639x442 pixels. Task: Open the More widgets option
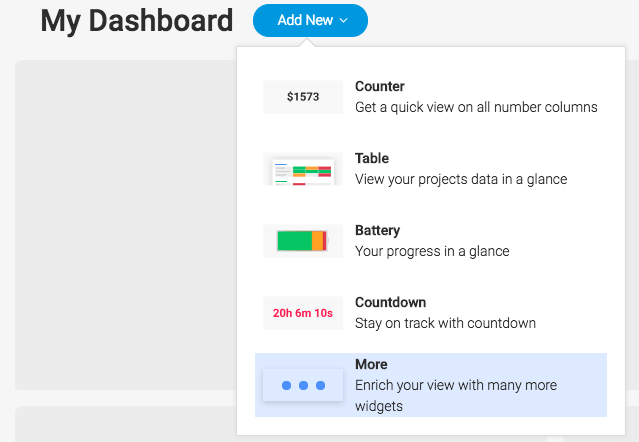click(x=431, y=385)
